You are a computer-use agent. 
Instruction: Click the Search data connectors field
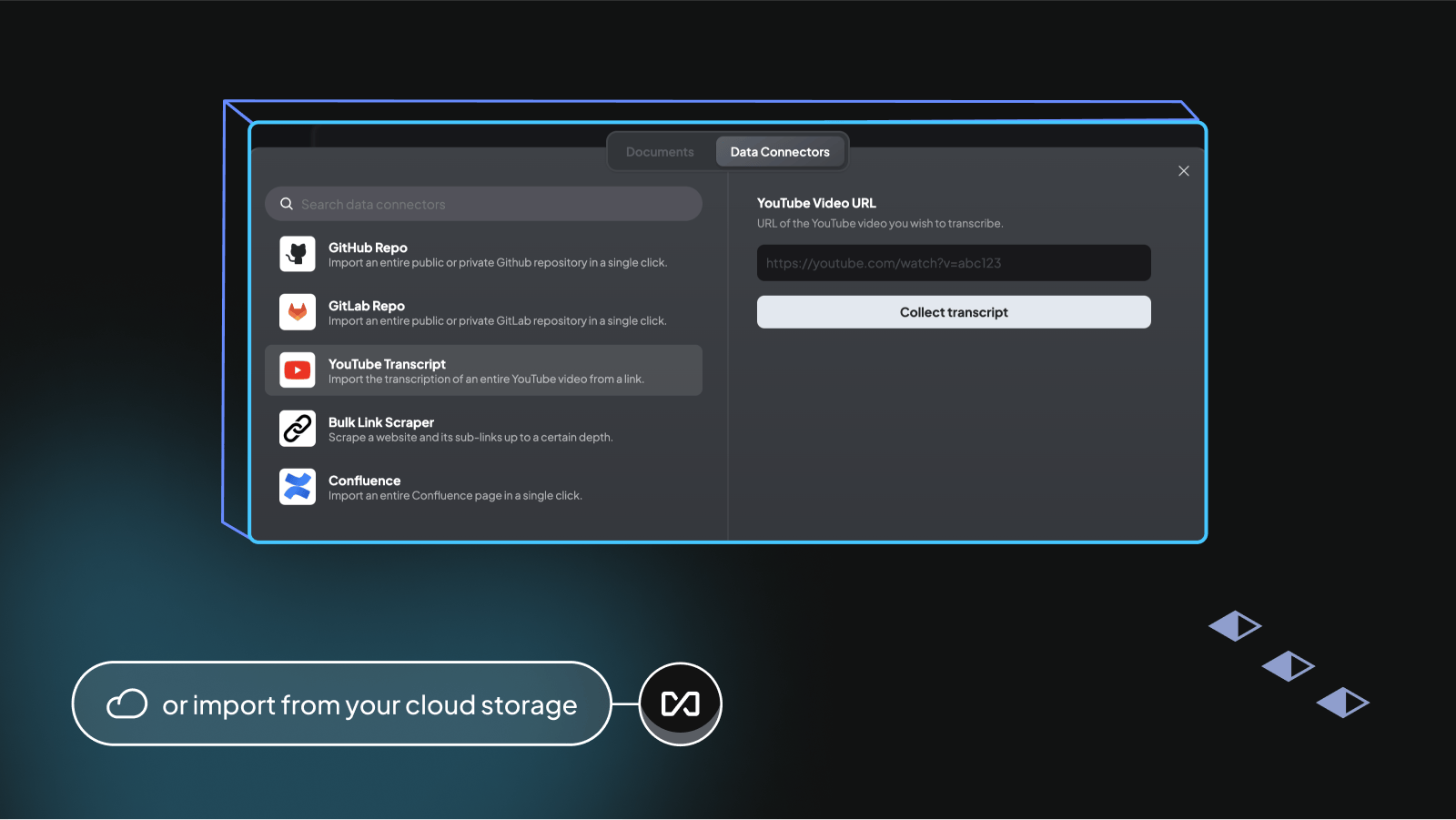tap(483, 204)
